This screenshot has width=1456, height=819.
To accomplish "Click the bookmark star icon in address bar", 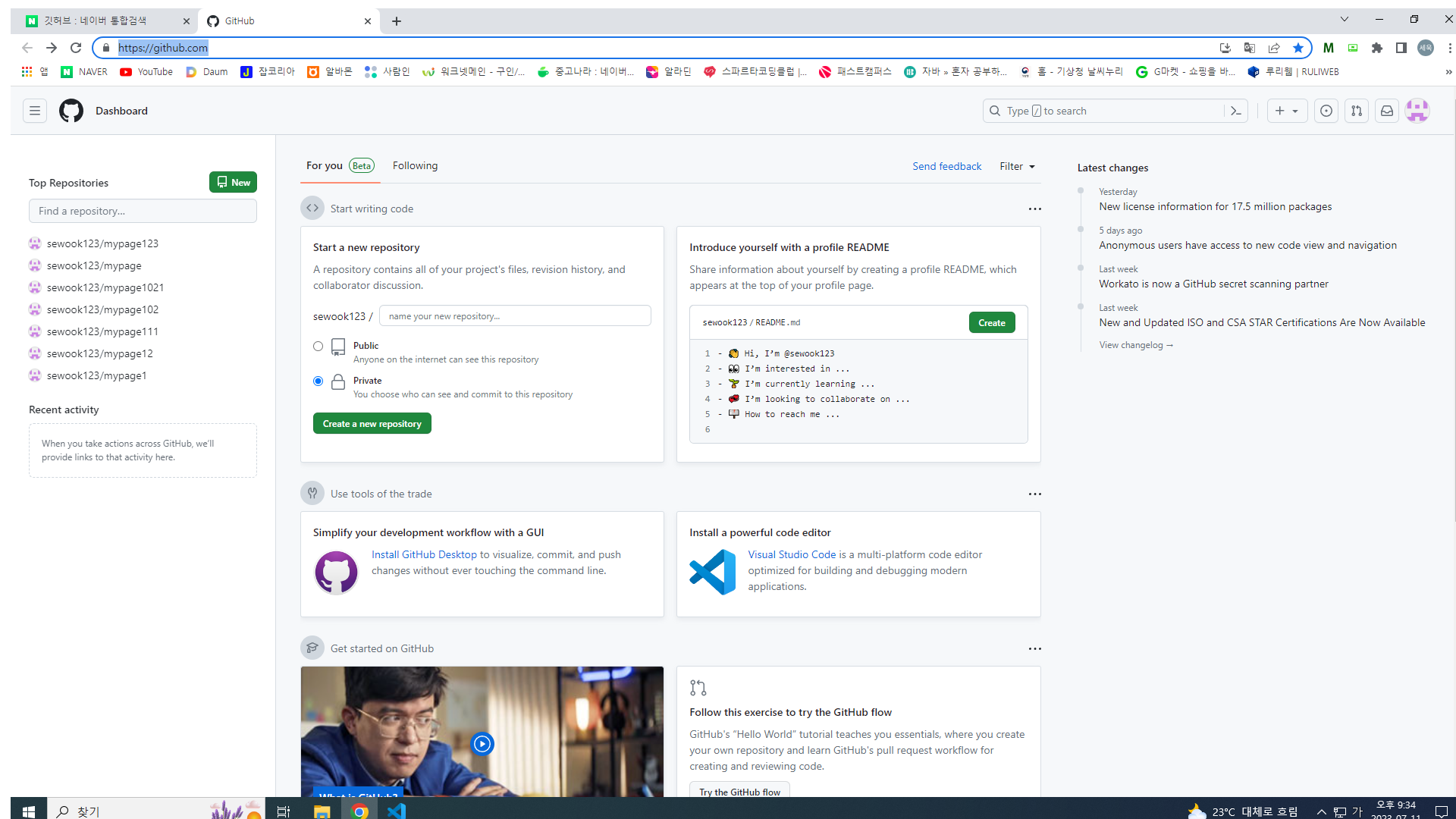I will tap(1298, 48).
